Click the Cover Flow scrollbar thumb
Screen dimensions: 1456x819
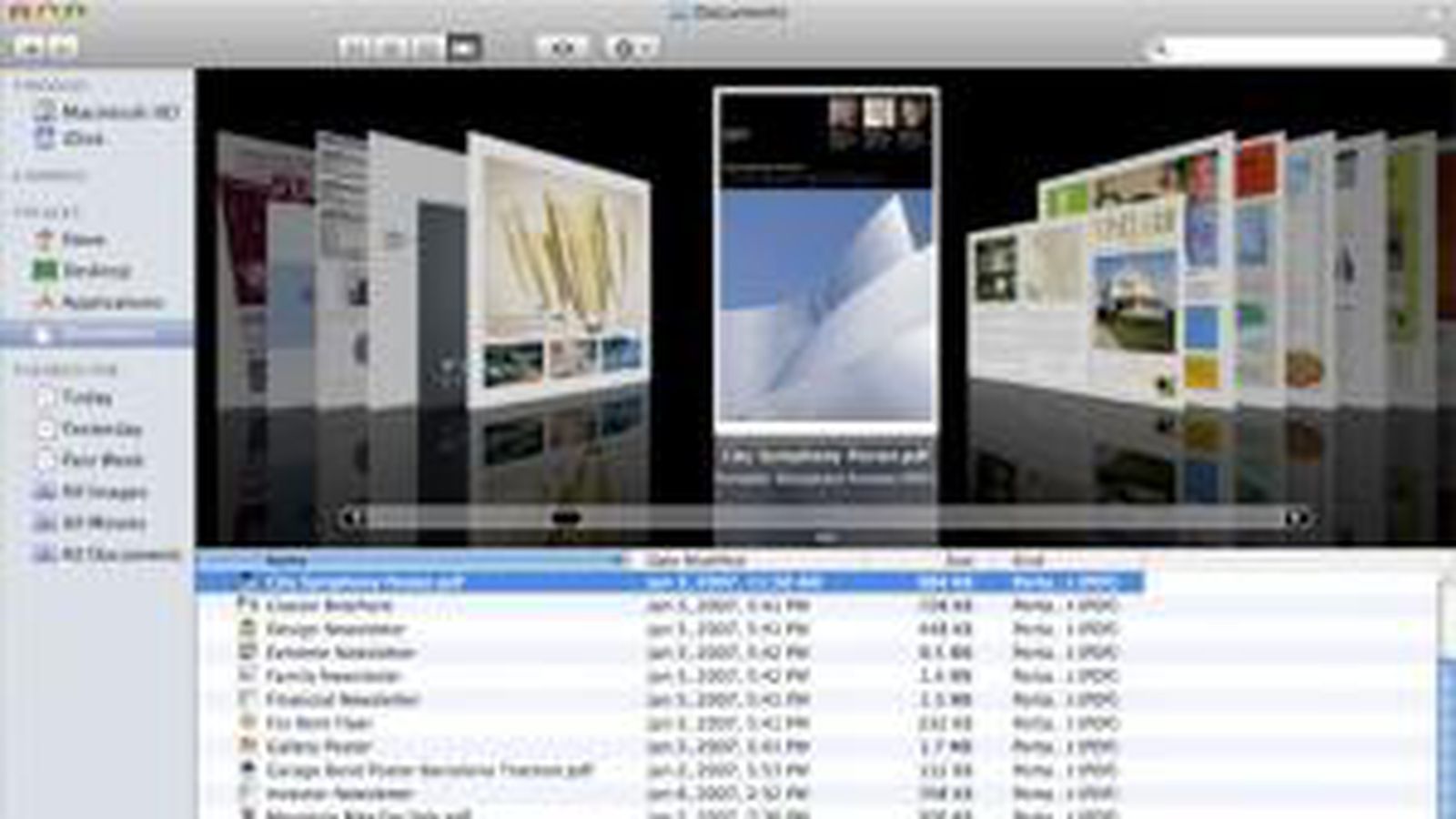pyautogui.click(x=566, y=518)
